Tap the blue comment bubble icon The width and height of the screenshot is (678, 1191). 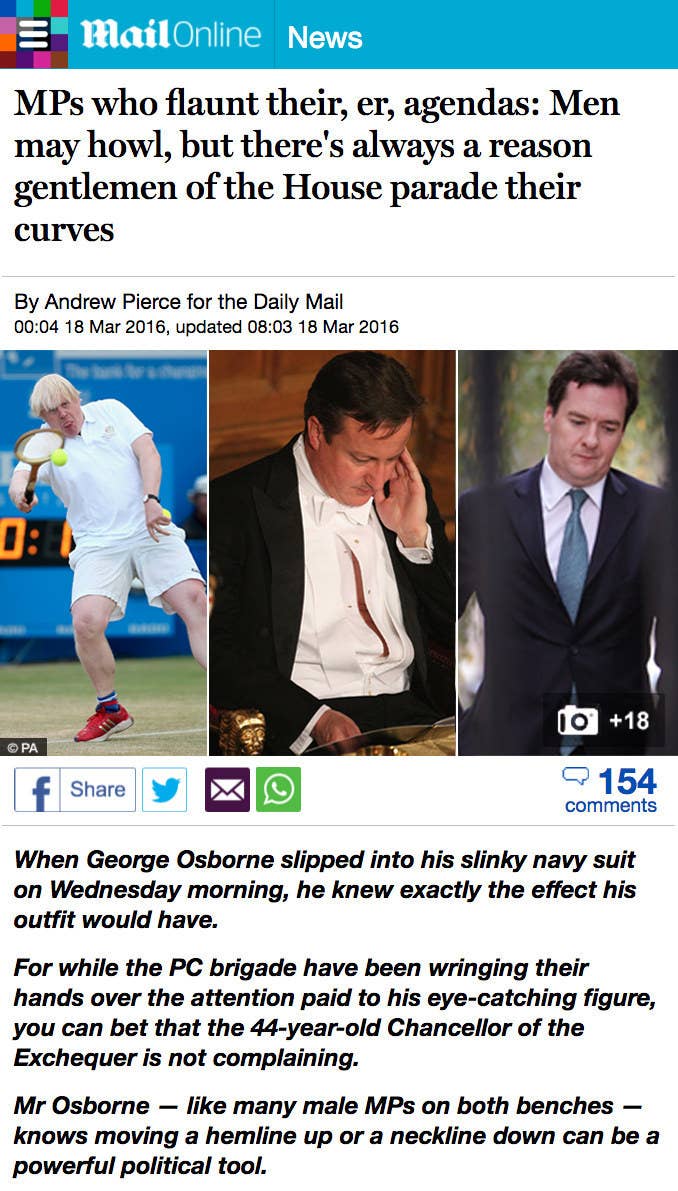(576, 776)
